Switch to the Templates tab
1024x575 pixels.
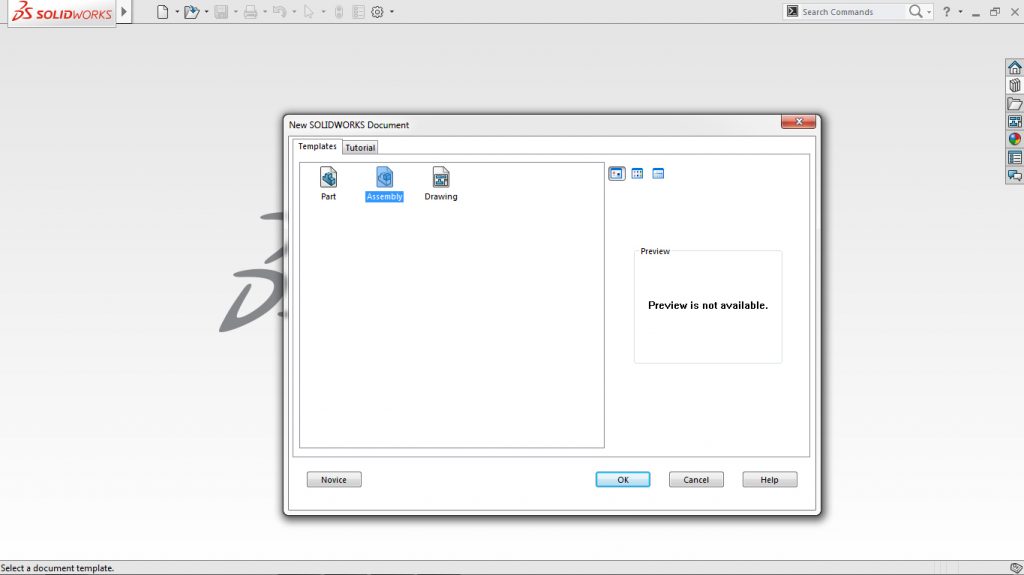[x=317, y=146]
